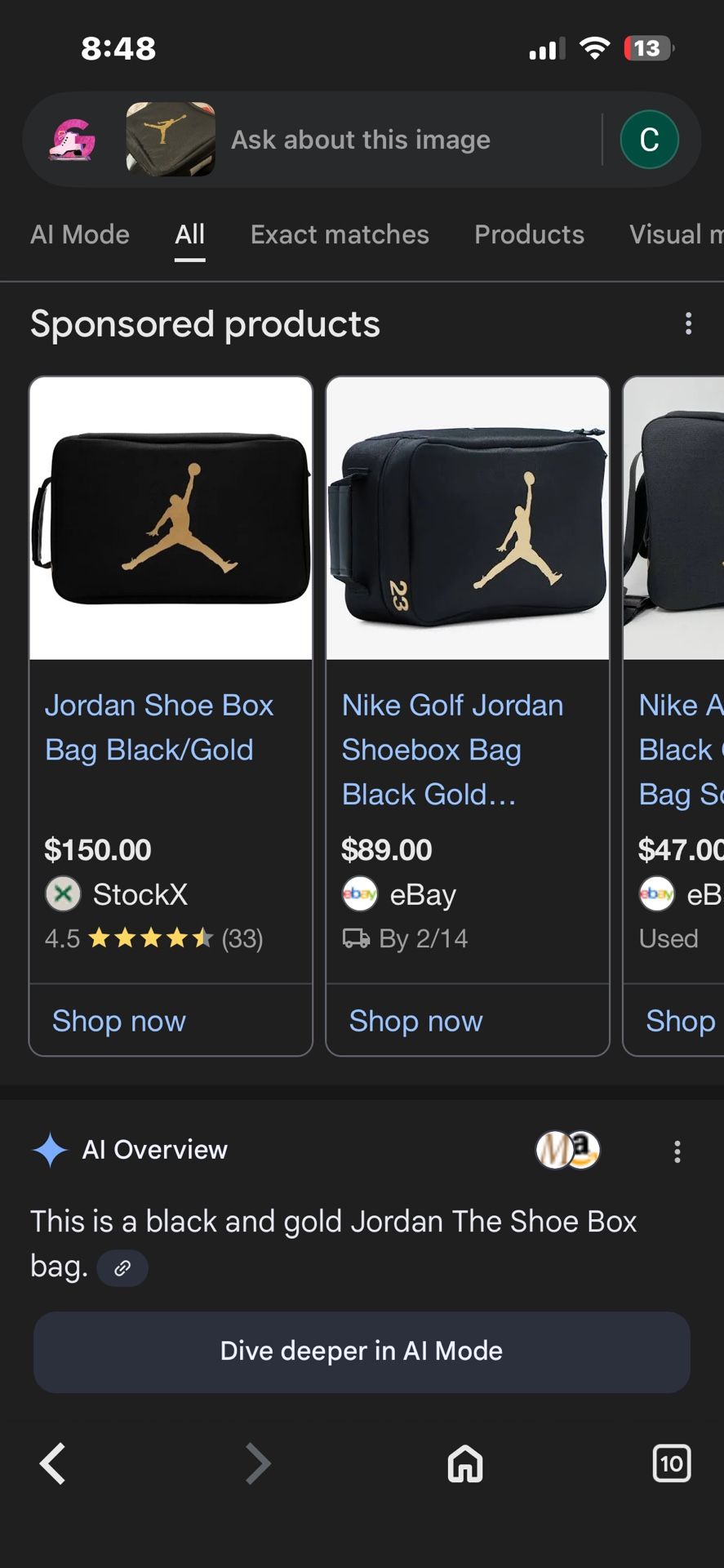Tap the browser forward arrow

(258, 1463)
